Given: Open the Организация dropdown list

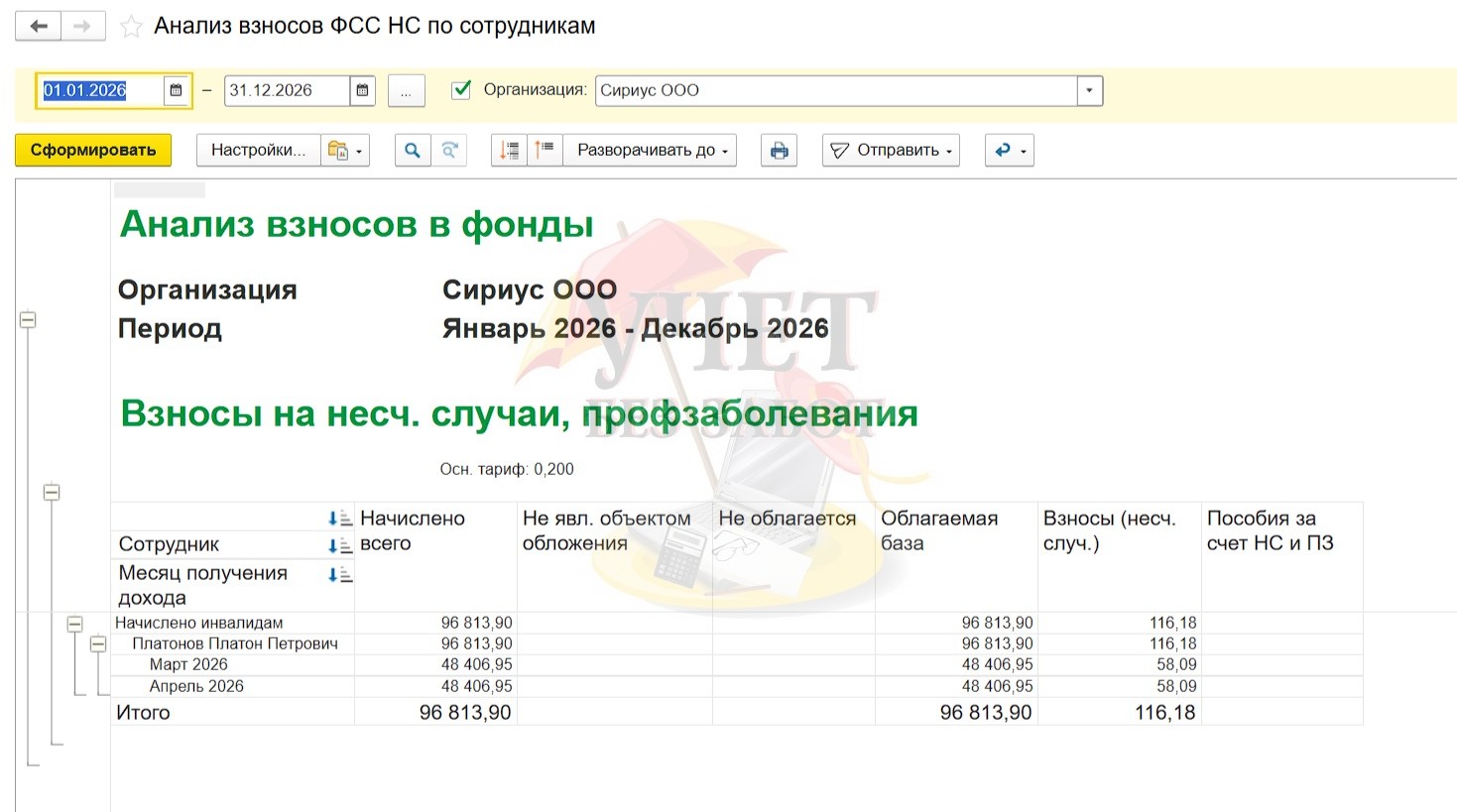Looking at the screenshot, I should [1089, 90].
